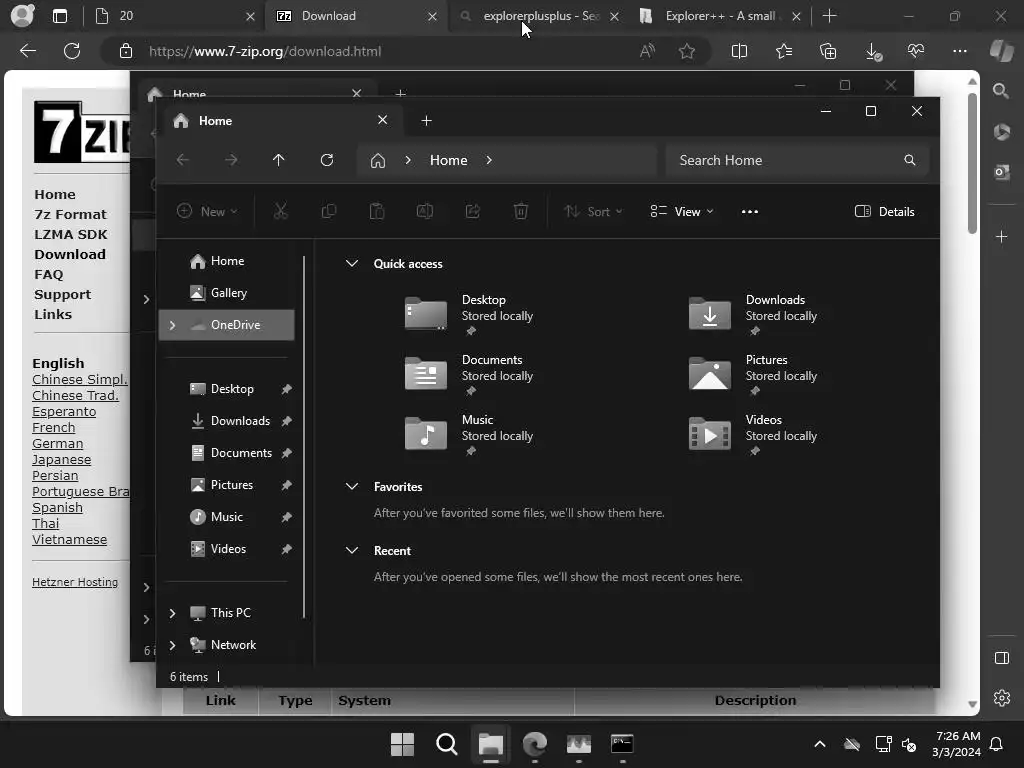
Task: Unpin Music in the navigation pane
Action: click(286, 517)
